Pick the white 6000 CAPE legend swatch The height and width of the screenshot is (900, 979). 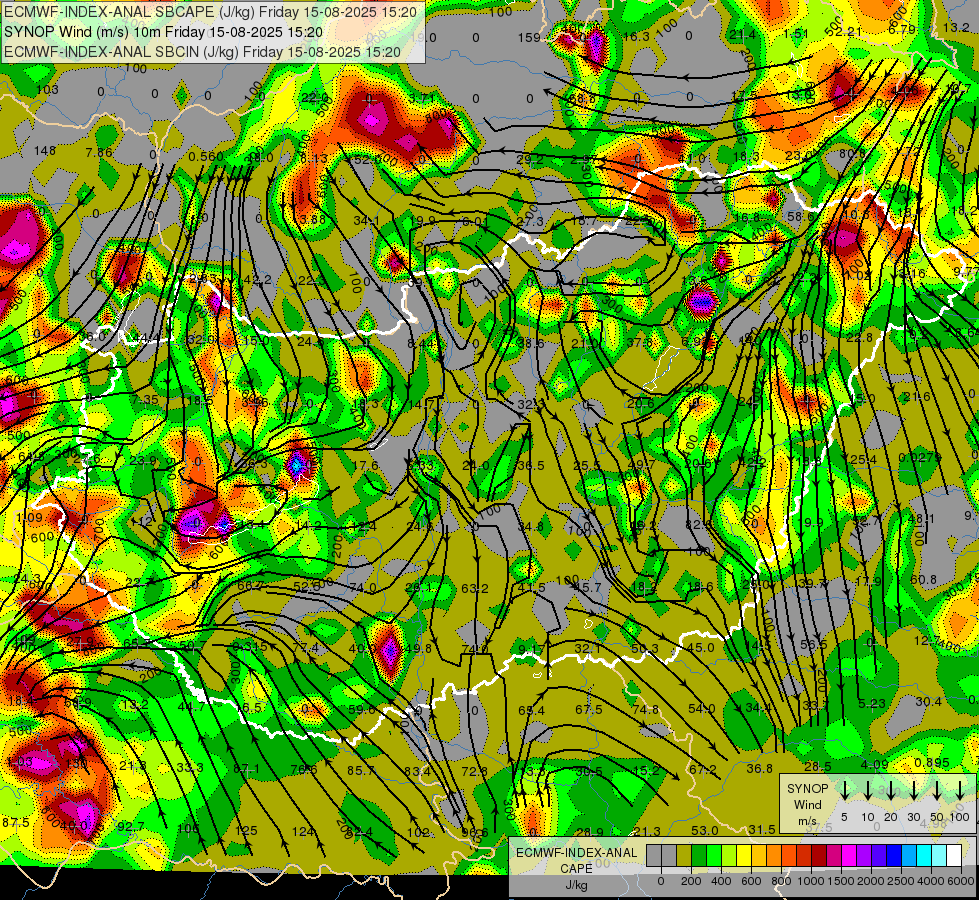[x=954, y=855]
